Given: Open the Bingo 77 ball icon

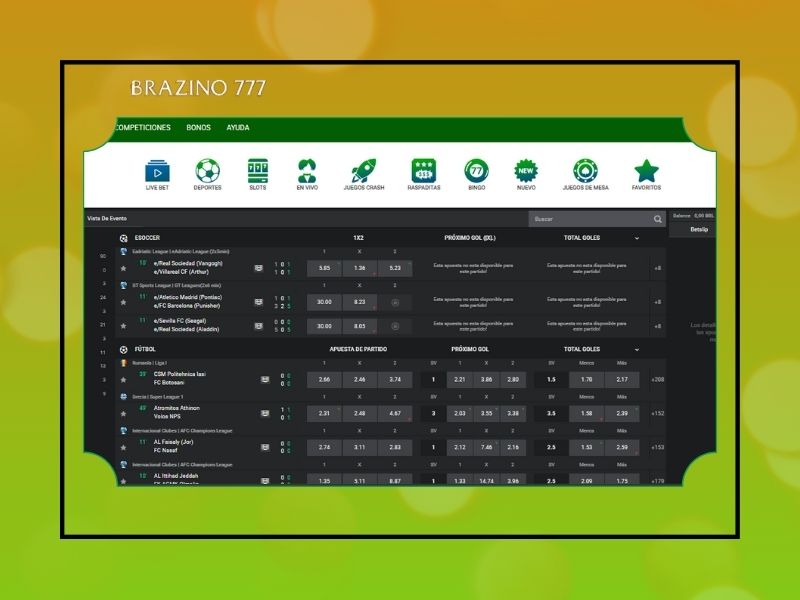Looking at the screenshot, I should [x=477, y=171].
